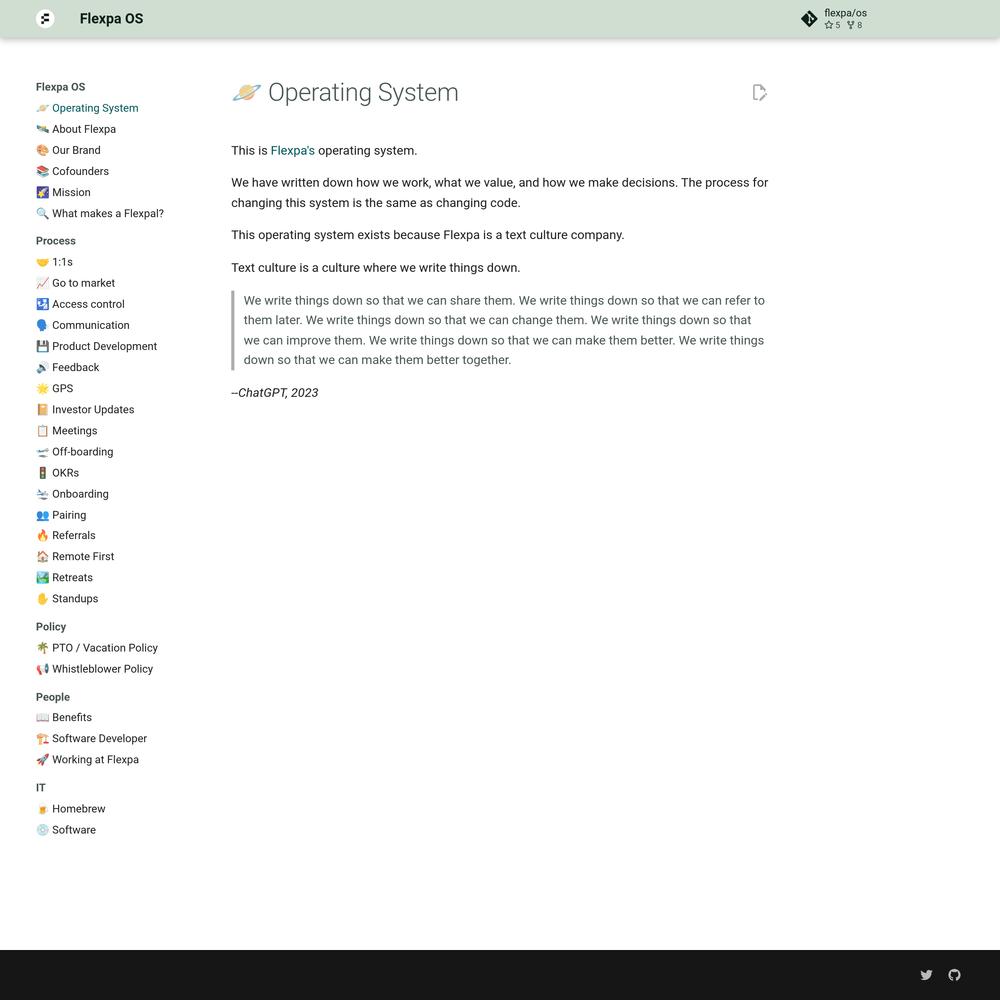Open the Meetings page
The image size is (1000, 1000).
click(x=67, y=430)
